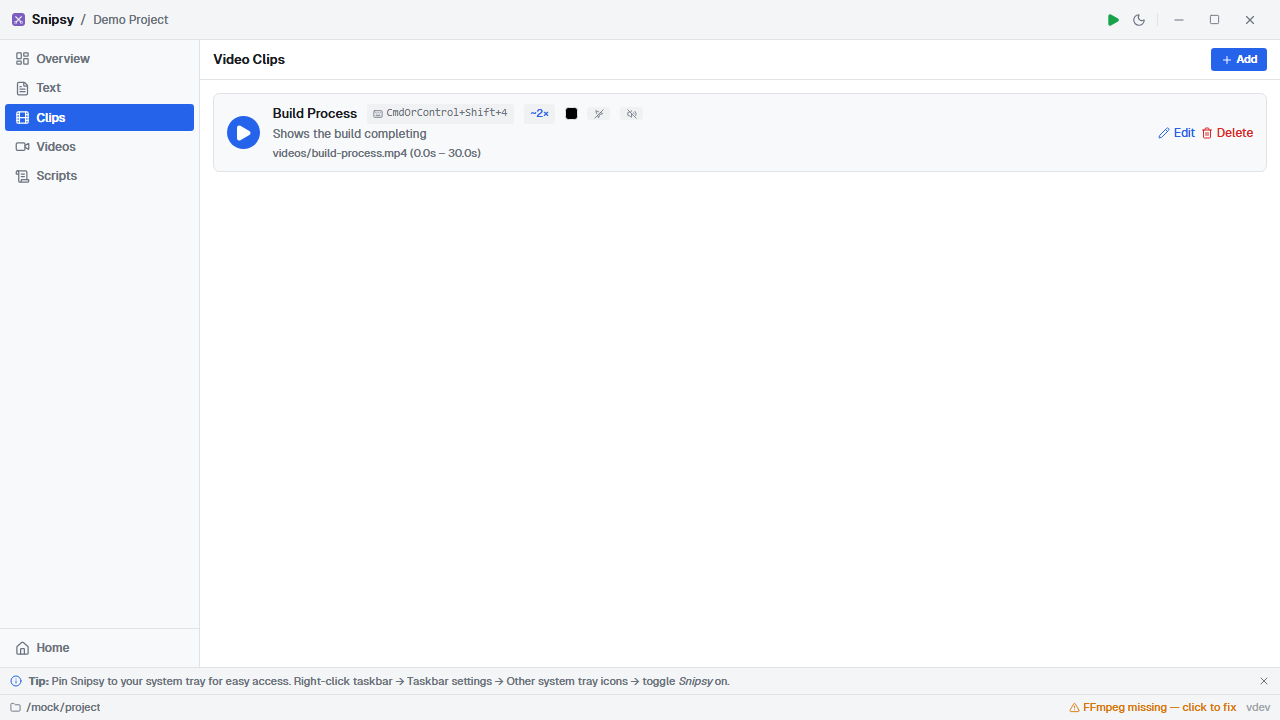Click the CmdOrControl+Shift+4 shortcut badge
Image resolution: width=1280 pixels, height=720 pixels.
[x=440, y=113]
